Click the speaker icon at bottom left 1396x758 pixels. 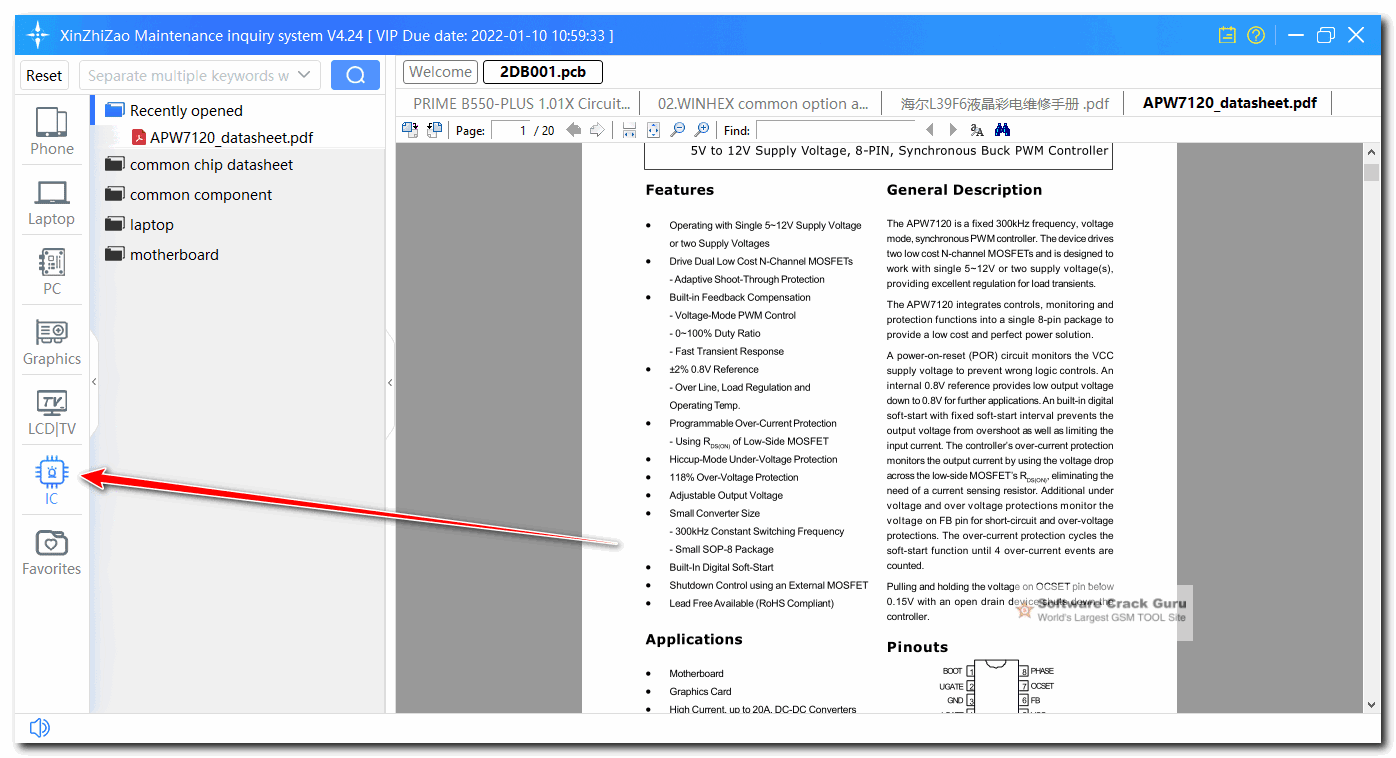click(x=39, y=727)
